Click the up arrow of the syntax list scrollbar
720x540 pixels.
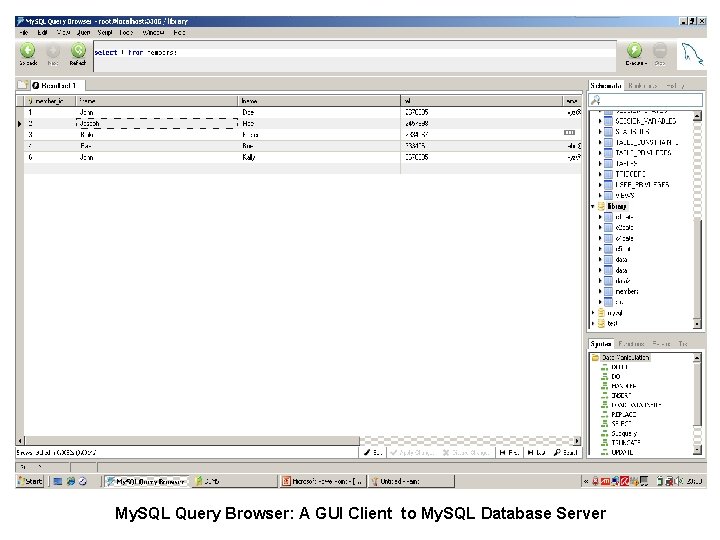click(x=697, y=357)
